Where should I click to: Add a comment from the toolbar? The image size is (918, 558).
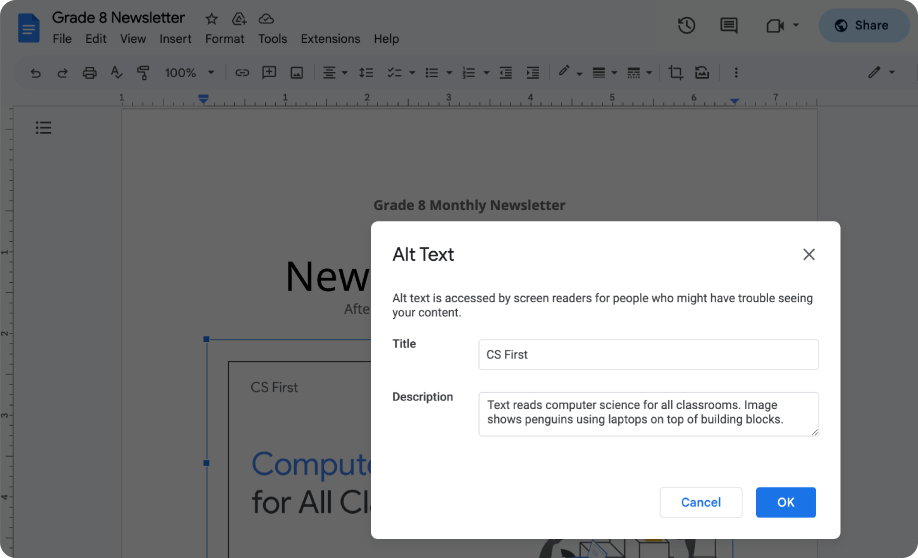269,73
